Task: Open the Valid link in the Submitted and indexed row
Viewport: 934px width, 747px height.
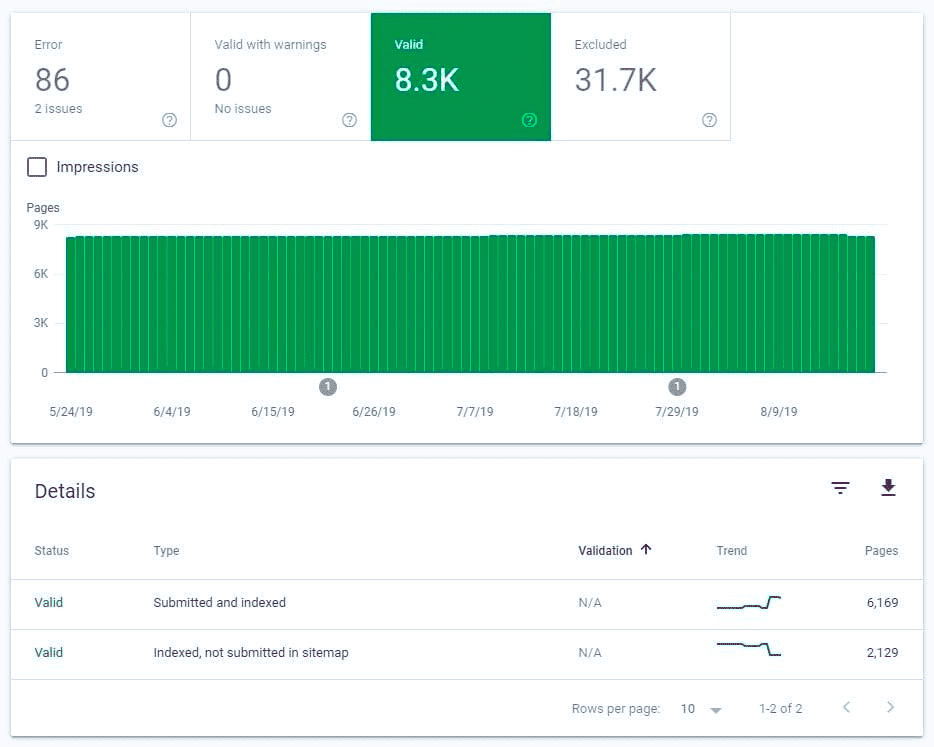Action: (48, 603)
